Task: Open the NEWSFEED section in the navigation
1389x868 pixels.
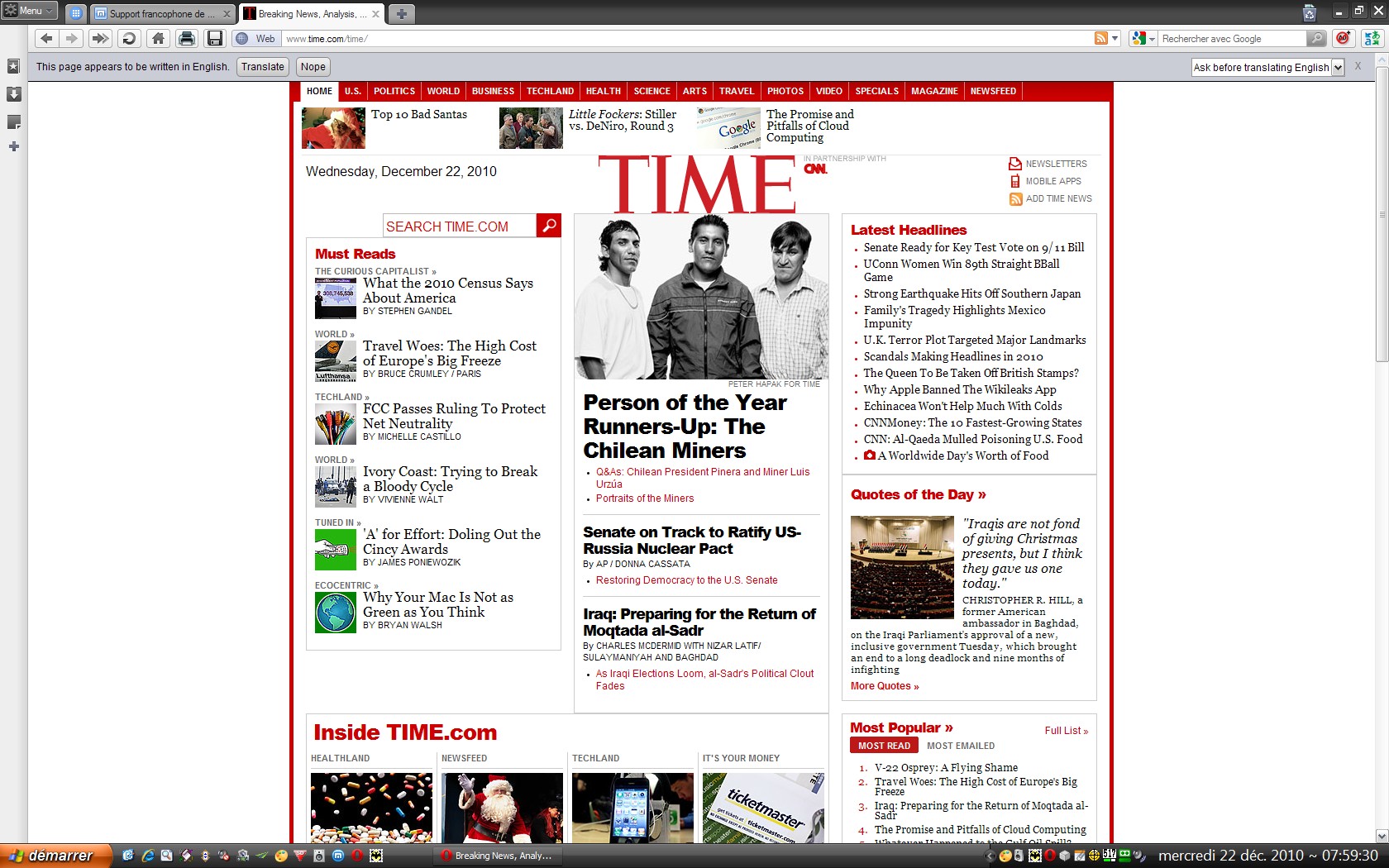Action: [x=993, y=91]
